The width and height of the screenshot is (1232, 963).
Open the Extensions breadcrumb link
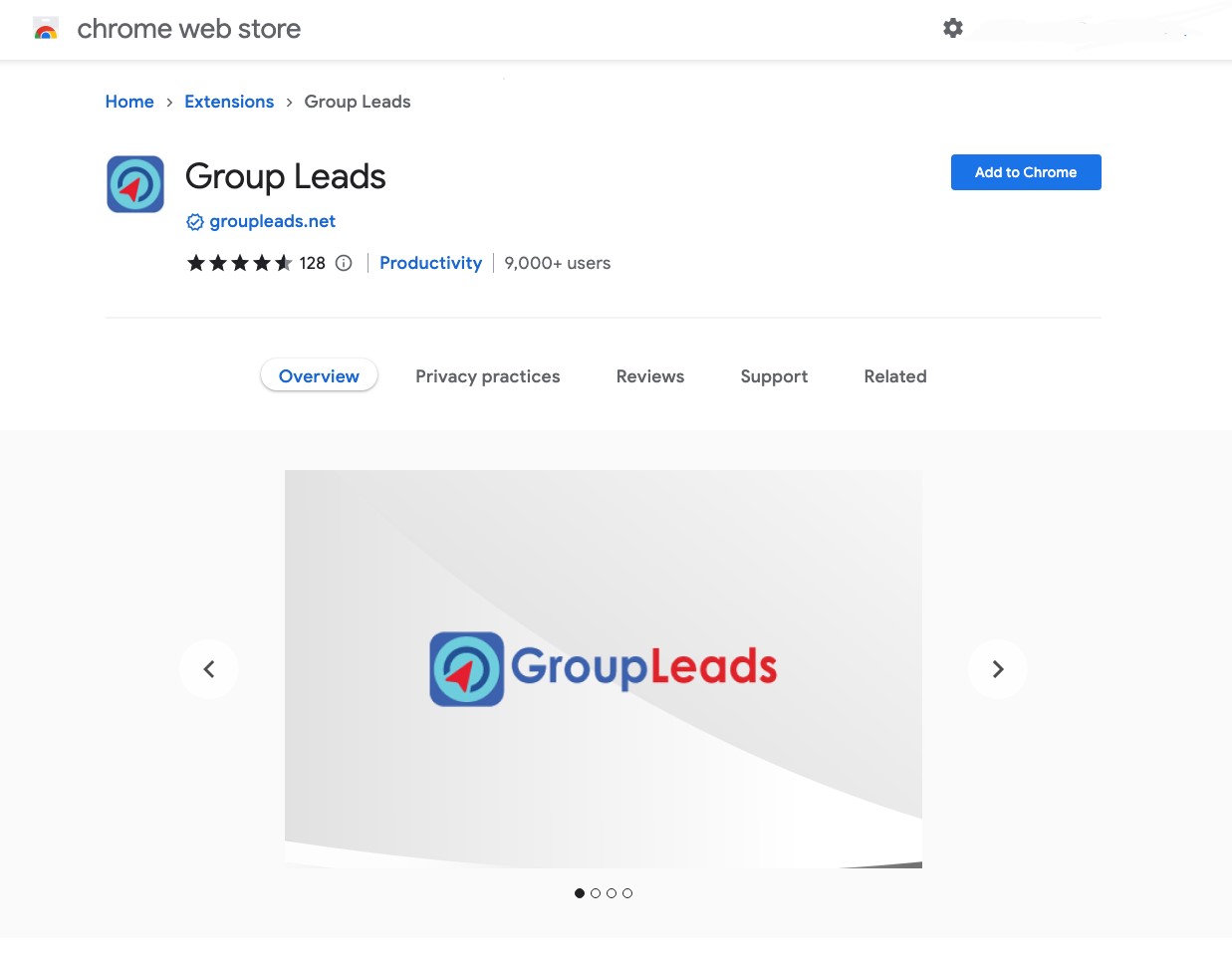click(x=229, y=102)
